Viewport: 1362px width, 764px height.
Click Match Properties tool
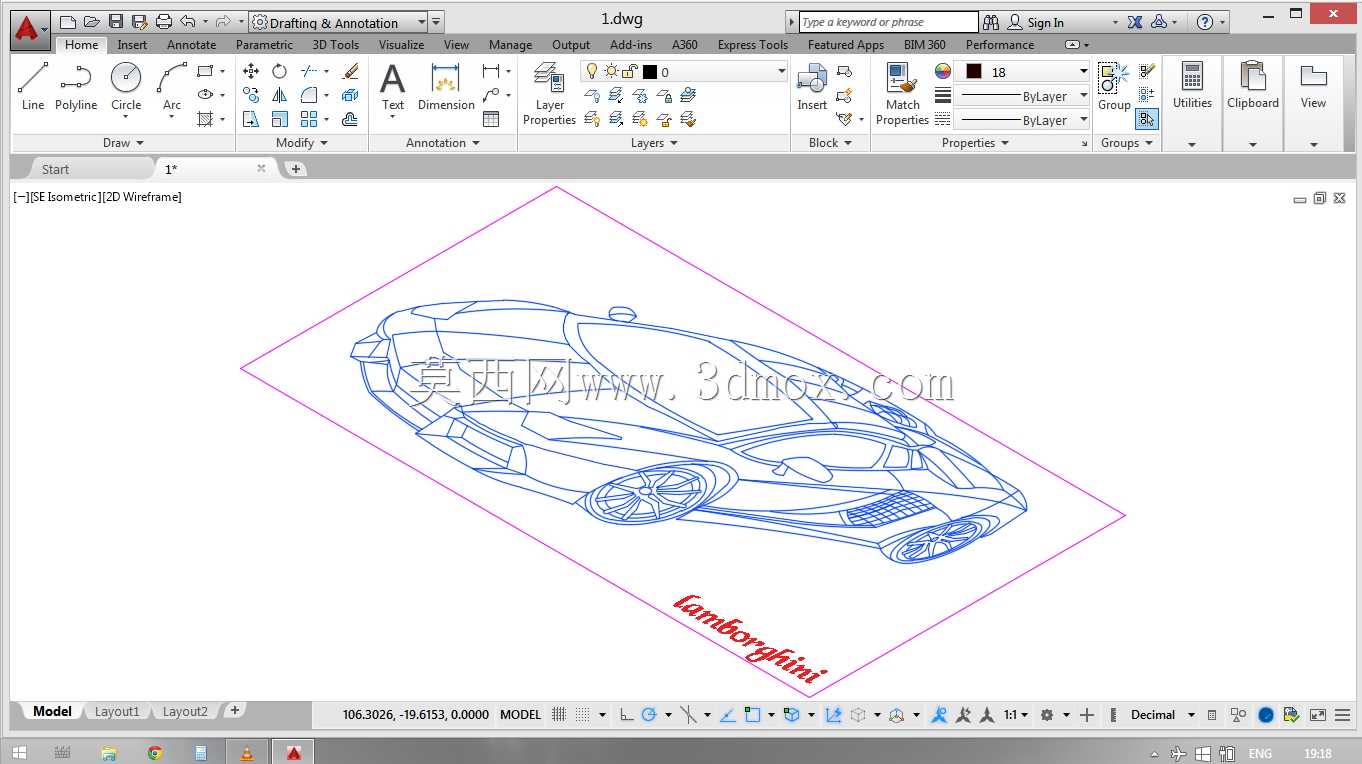[x=902, y=93]
